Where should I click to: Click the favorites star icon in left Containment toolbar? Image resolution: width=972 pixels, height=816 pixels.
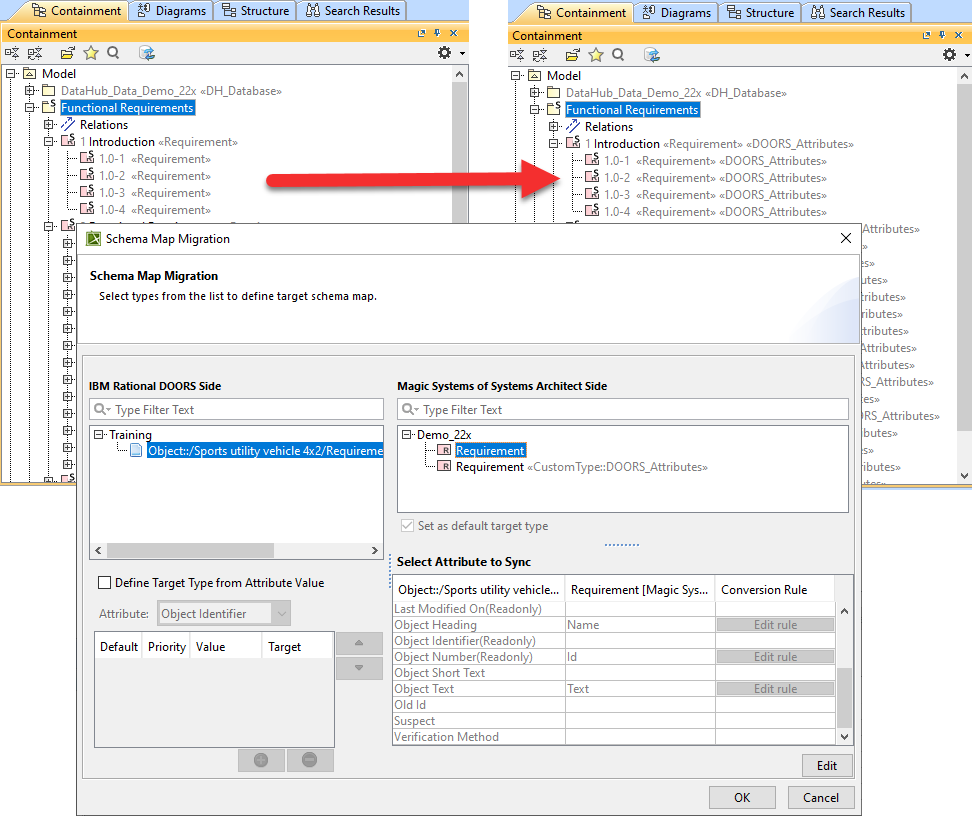(x=91, y=53)
